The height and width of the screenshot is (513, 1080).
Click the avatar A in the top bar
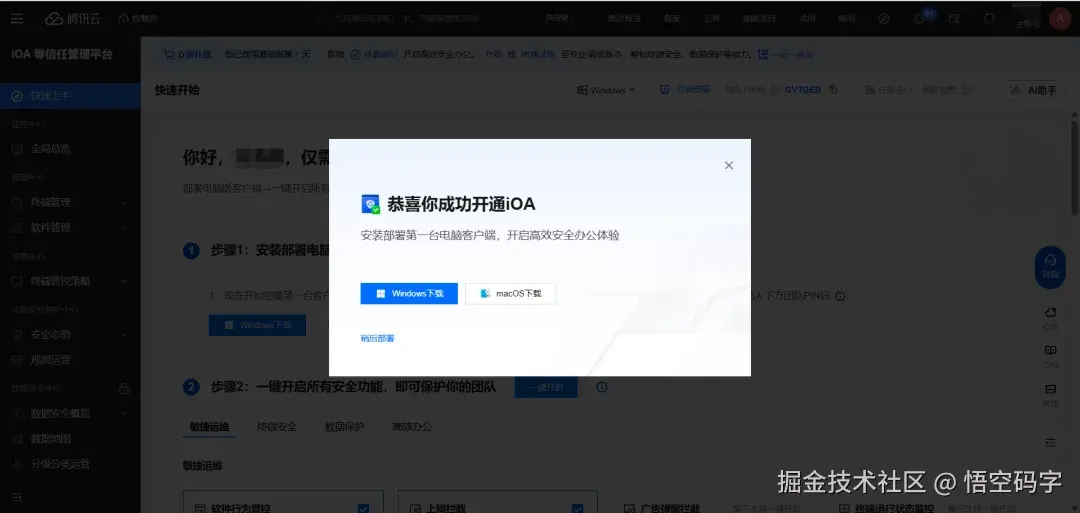tap(1059, 19)
